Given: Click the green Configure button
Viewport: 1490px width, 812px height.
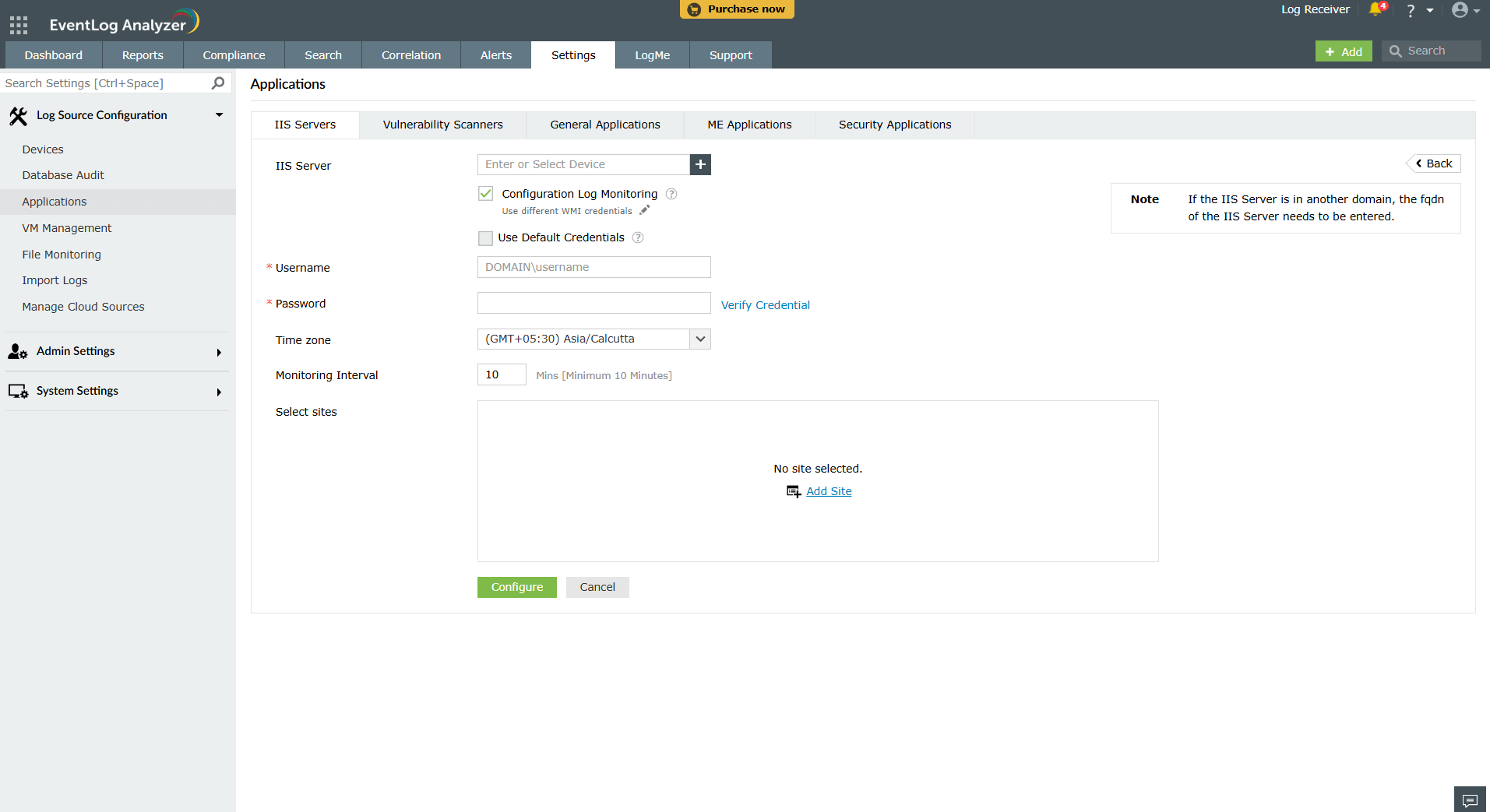Looking at the screenshot, I should (517, 587).
